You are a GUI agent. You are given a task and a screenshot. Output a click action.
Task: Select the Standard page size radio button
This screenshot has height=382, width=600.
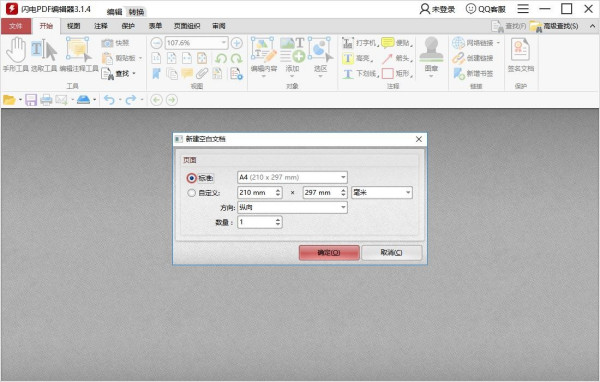click(192, 178)
